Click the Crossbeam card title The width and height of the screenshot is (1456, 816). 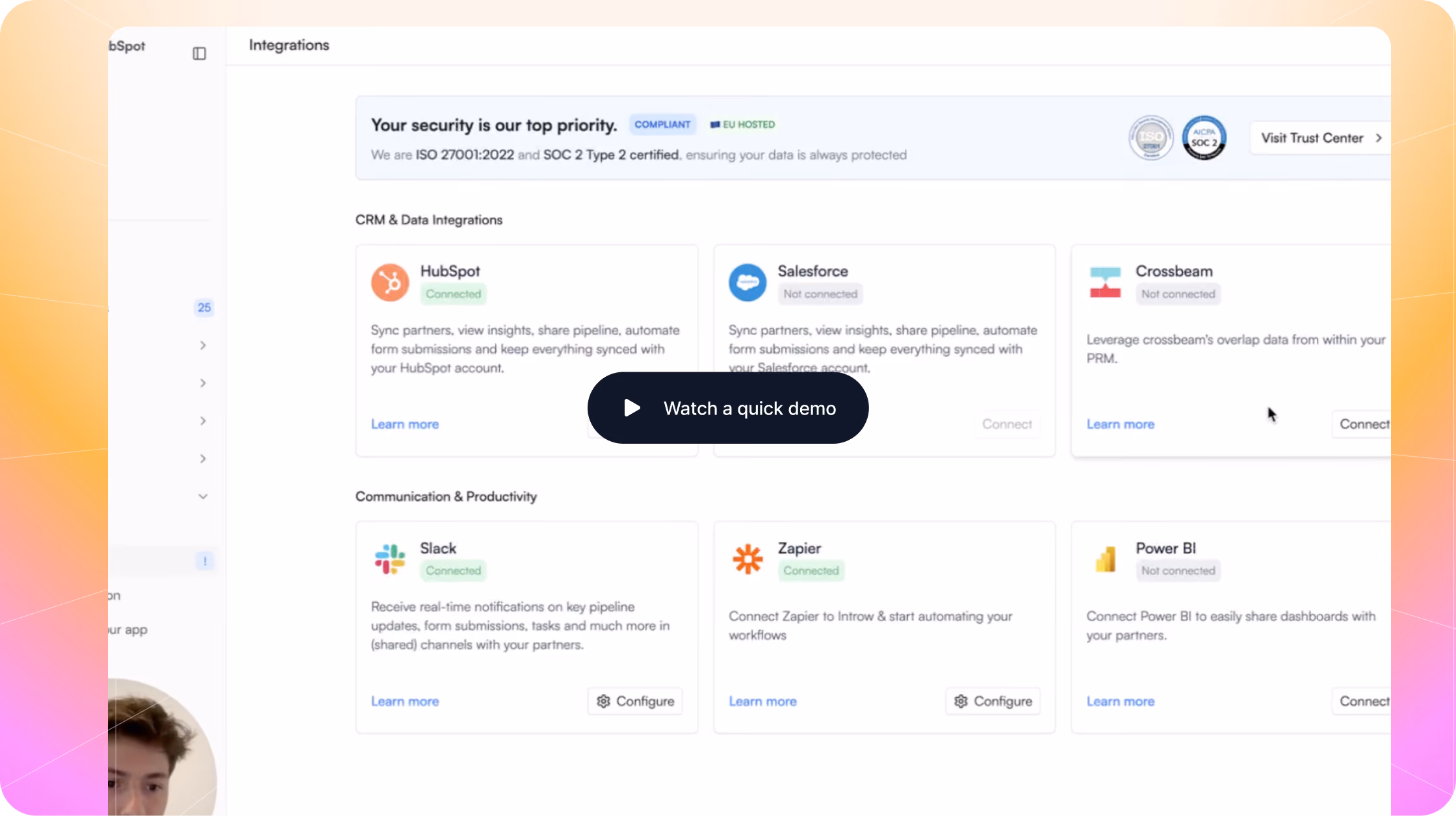point(1175,271)
